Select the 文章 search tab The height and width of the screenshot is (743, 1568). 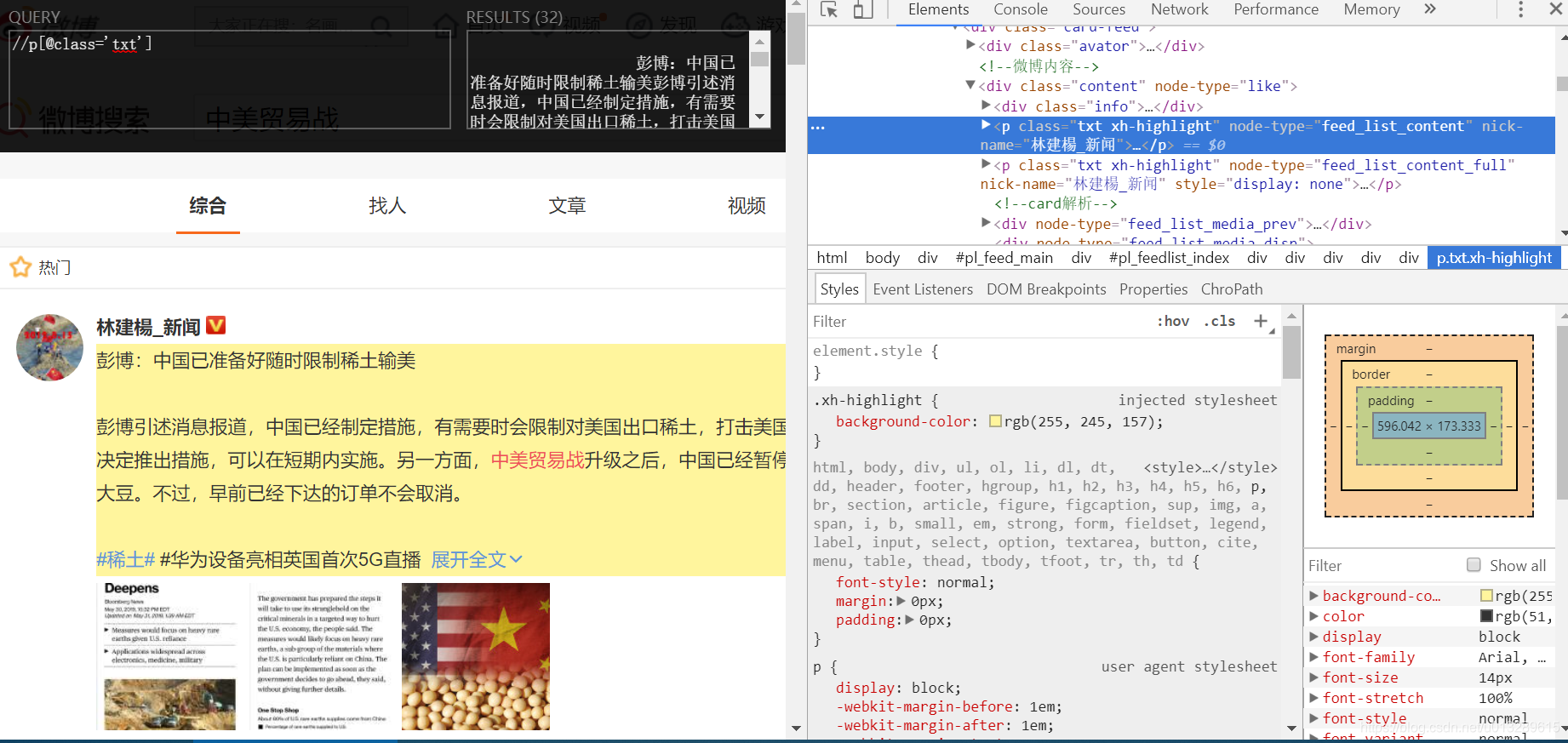click(567, 205)
